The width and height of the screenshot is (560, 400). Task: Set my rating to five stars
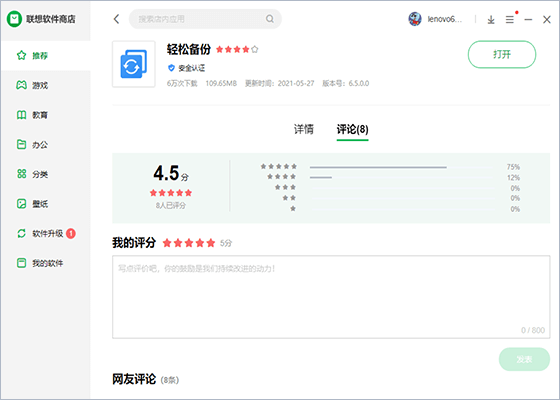tap(211, 243)
